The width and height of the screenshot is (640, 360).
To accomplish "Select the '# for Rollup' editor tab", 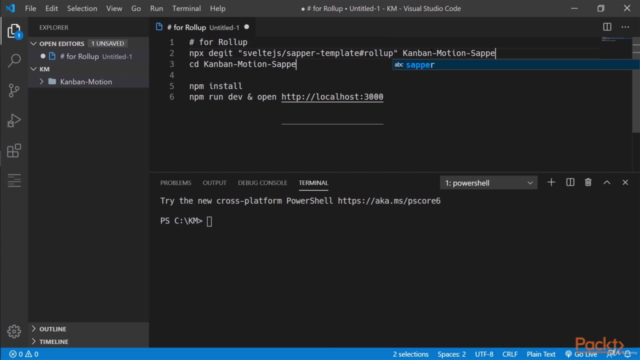I will 202,27.
